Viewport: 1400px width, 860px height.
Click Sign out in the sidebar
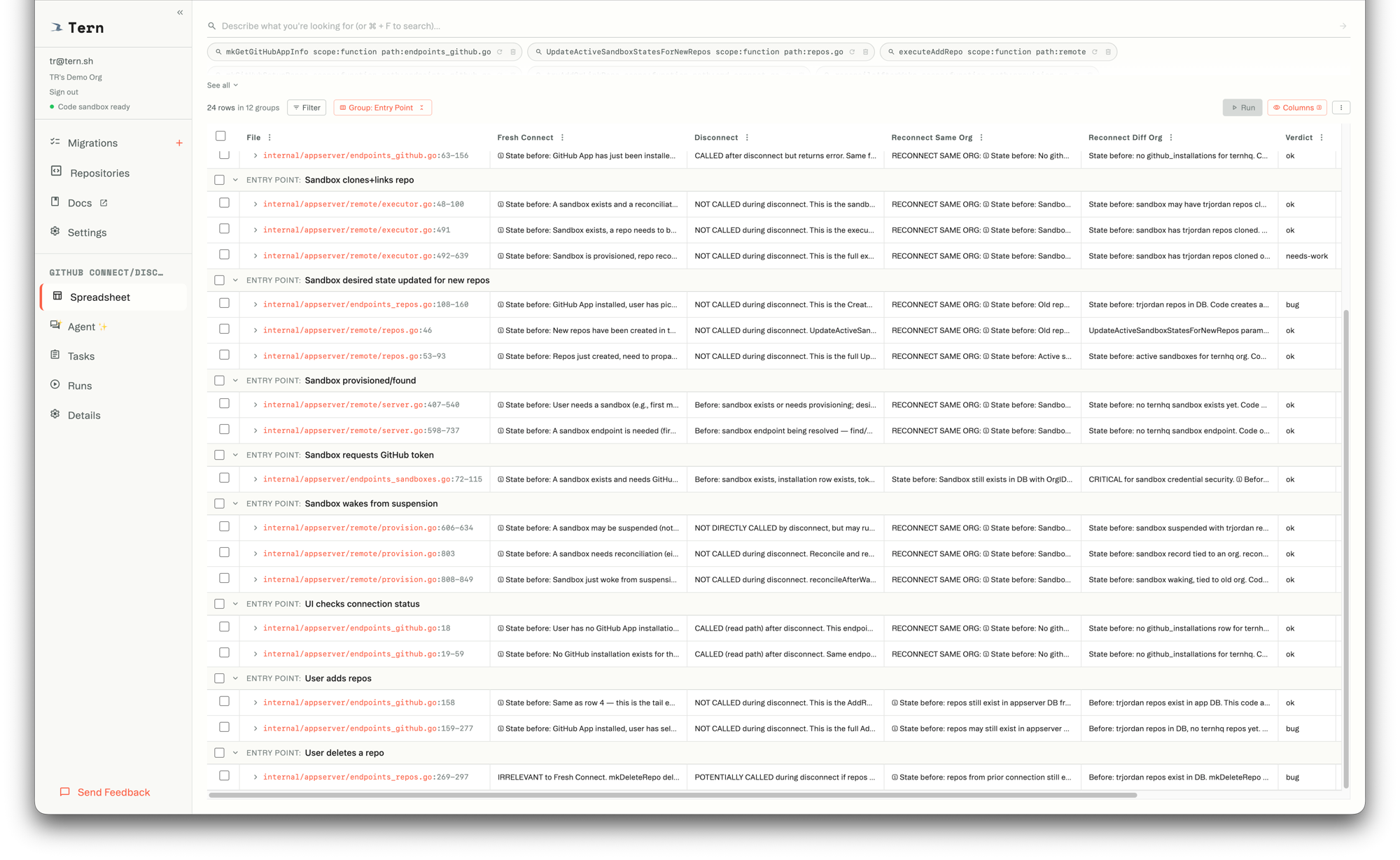63,91
